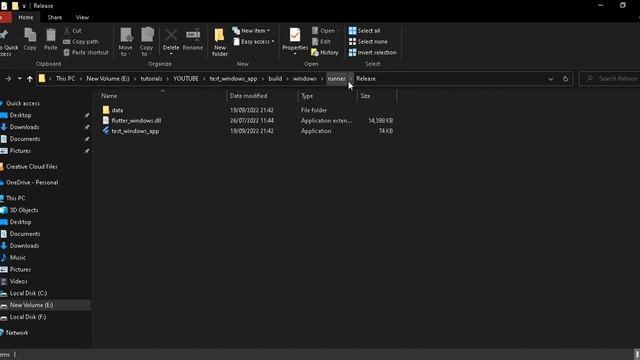Click Select none in ribbon
This screenshot has height=360, width=640.
(368, 42)
